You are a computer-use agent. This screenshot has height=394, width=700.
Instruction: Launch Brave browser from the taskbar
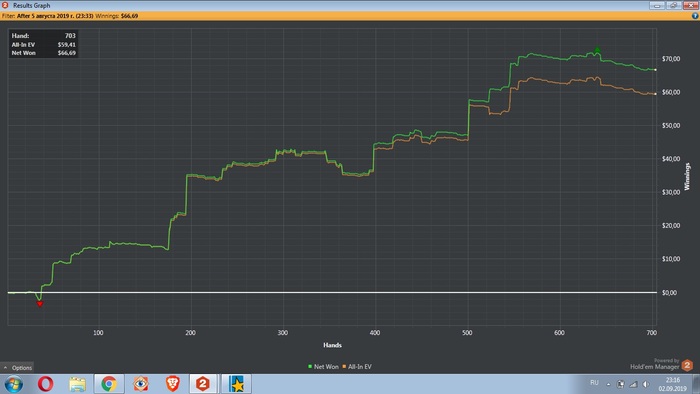173,384
